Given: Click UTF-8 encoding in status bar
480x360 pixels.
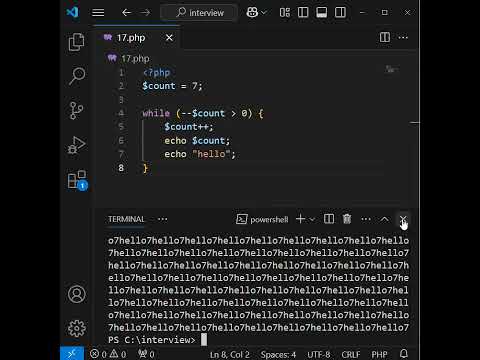Looking at the screenshot, I should (x=319, y=354).
